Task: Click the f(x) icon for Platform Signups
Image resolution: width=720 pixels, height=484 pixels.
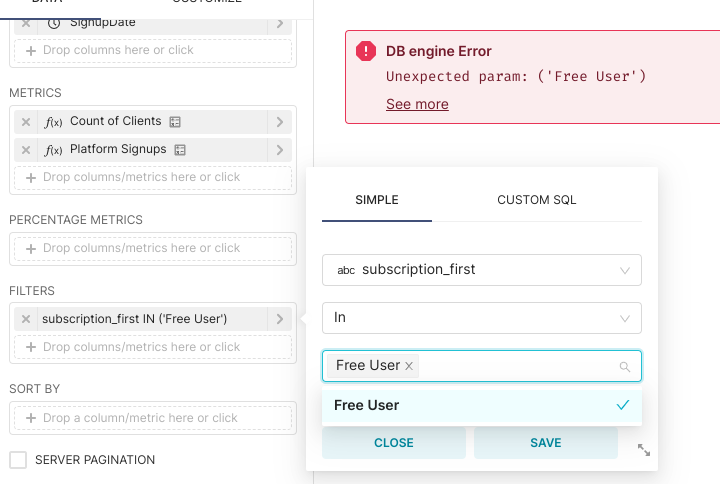Action: pyautogui.click(x=53, y=150)
